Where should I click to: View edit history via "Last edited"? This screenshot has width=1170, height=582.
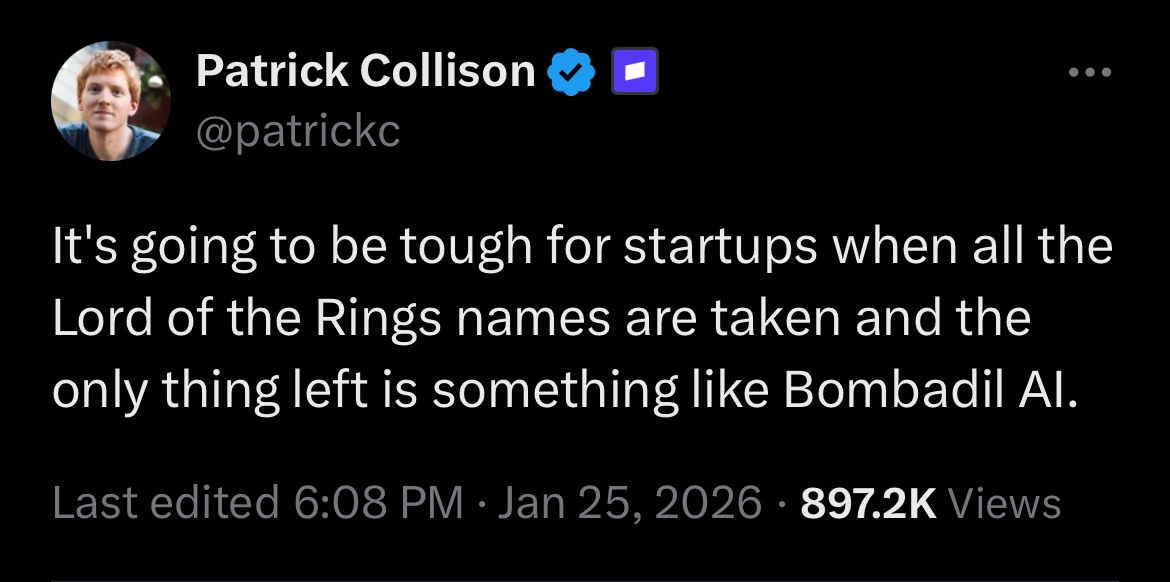165,502
